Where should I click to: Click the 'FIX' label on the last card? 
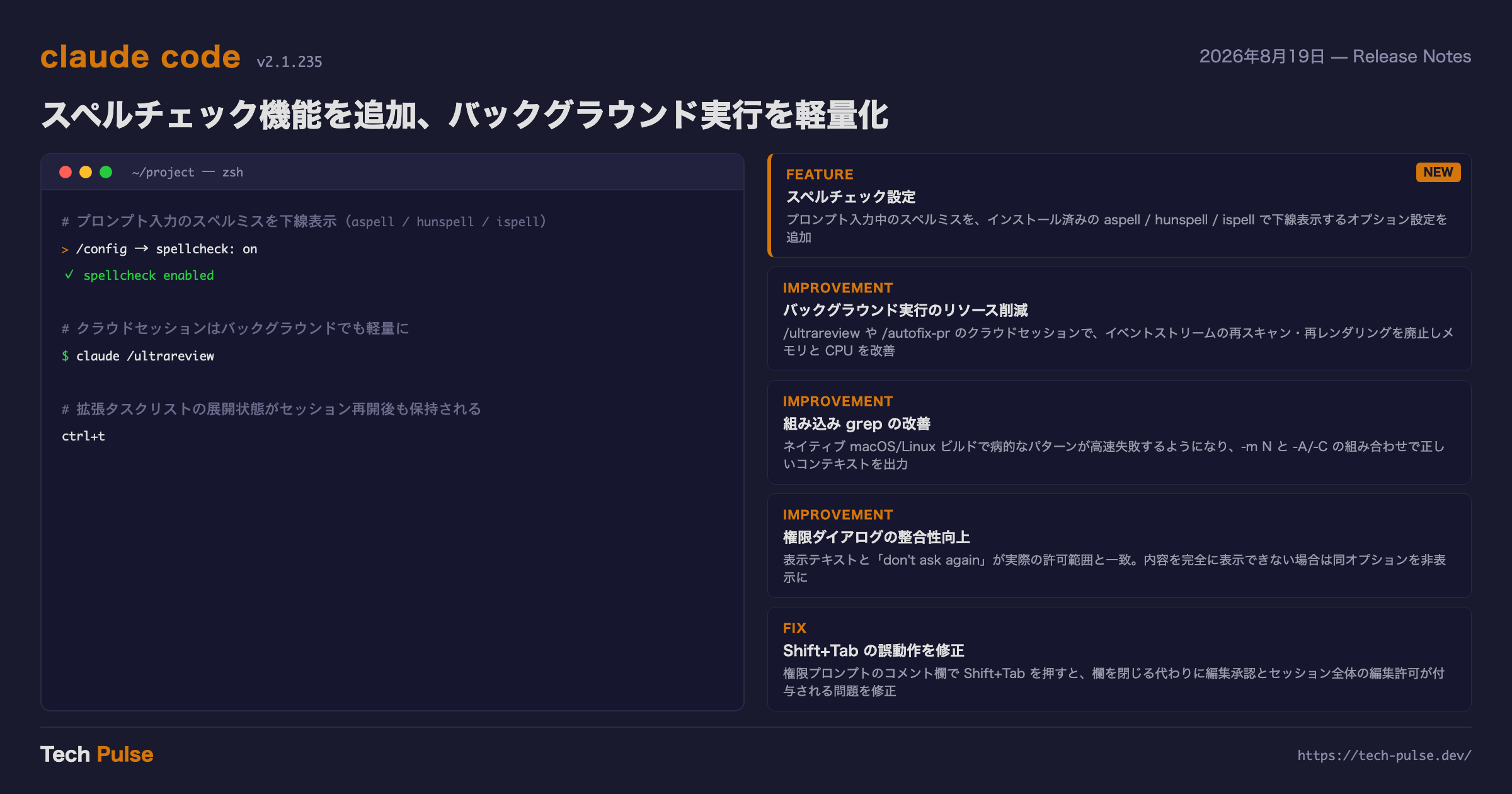[794, 628]
